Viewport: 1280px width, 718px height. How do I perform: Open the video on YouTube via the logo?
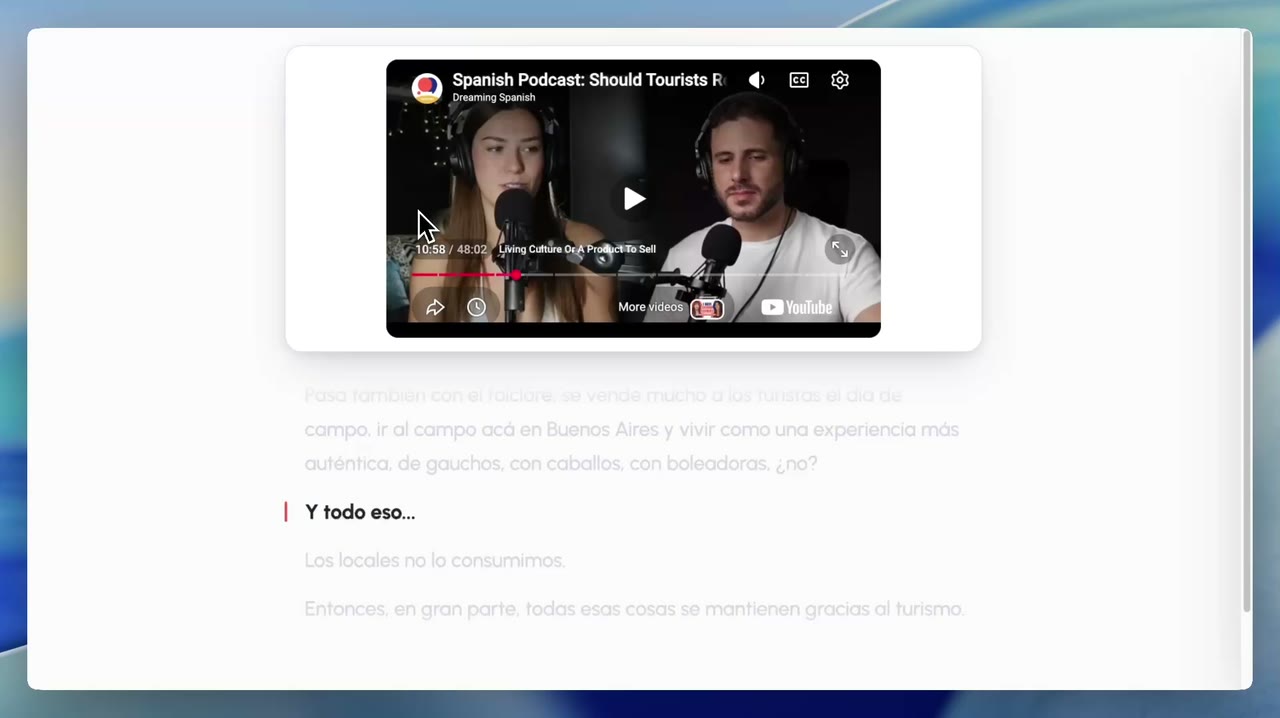797,307
